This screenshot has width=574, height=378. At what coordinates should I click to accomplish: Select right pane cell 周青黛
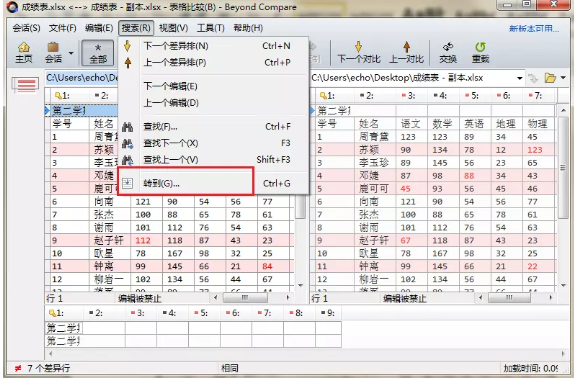tap(374, 137)
